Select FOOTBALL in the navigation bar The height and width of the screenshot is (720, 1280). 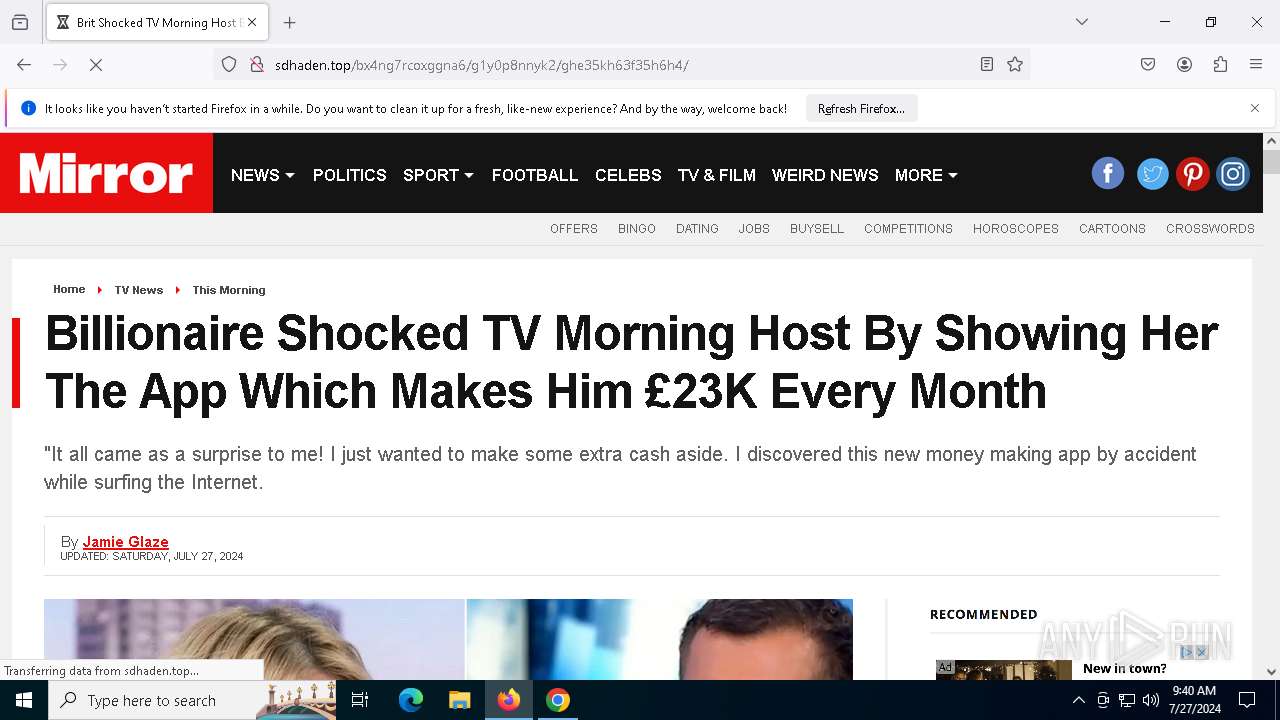[x=535, y=175]
